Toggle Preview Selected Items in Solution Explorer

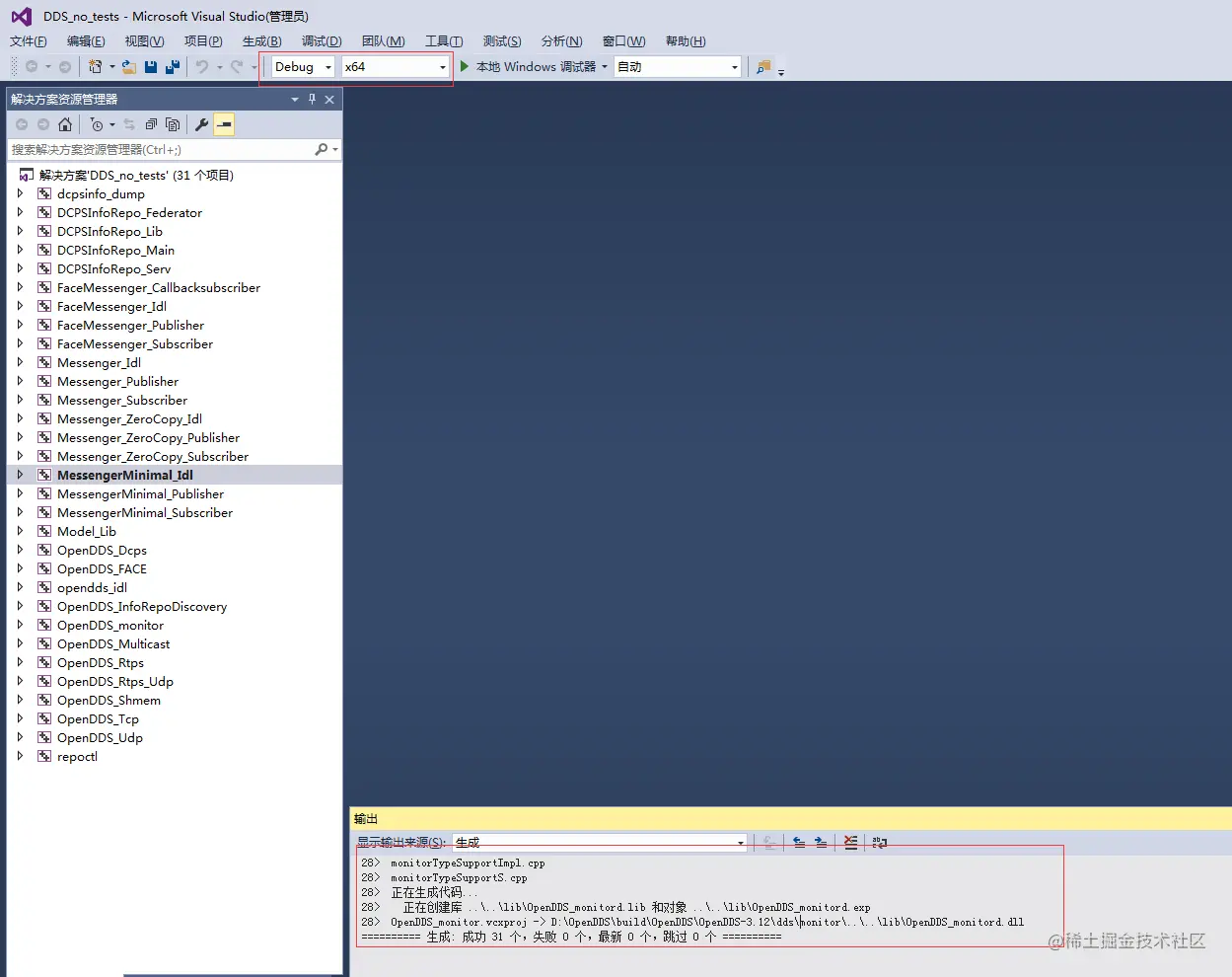click(x=225, y=123)
